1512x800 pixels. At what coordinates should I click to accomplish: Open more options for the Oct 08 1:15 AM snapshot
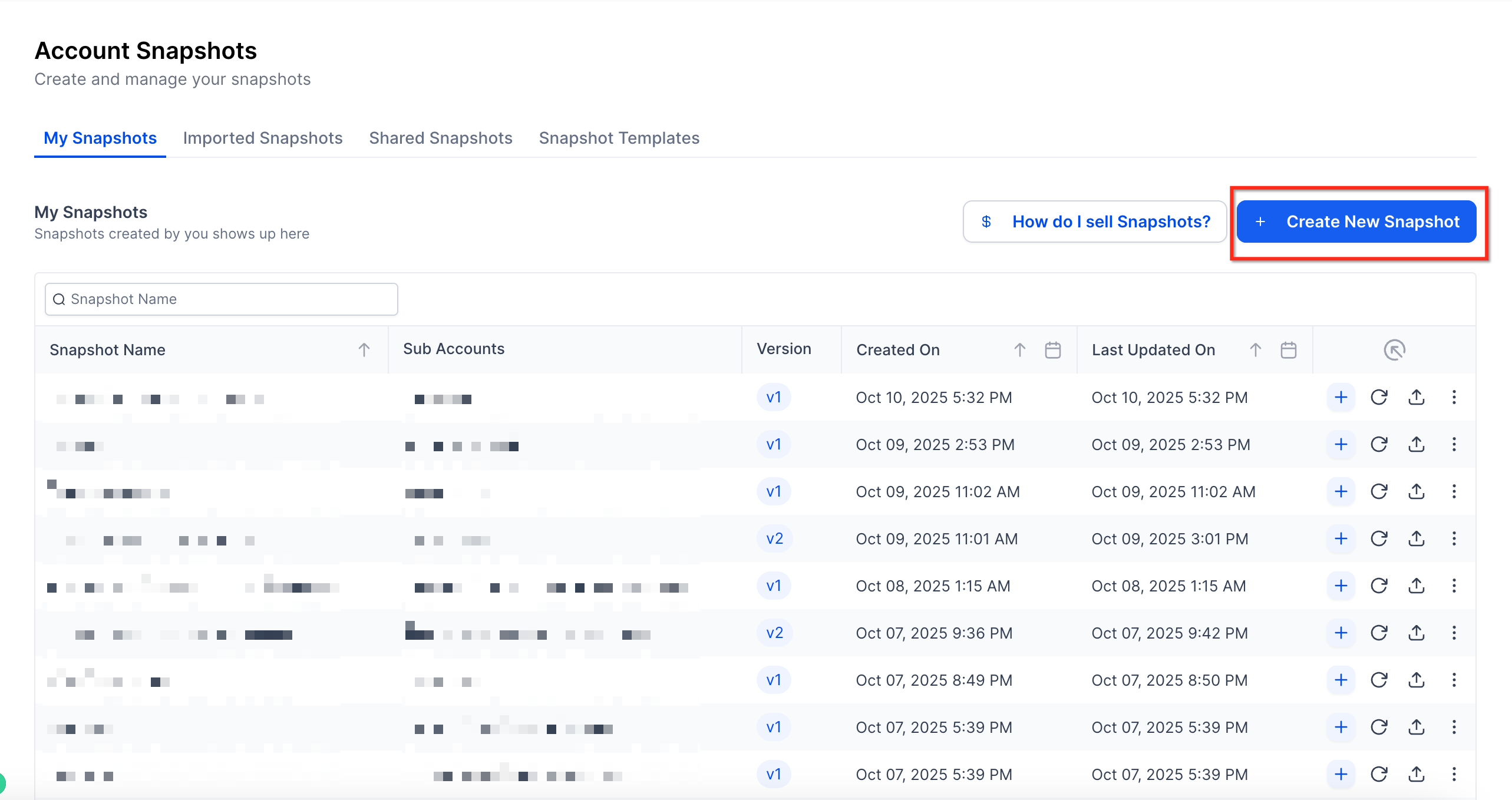click(1454, 586)
